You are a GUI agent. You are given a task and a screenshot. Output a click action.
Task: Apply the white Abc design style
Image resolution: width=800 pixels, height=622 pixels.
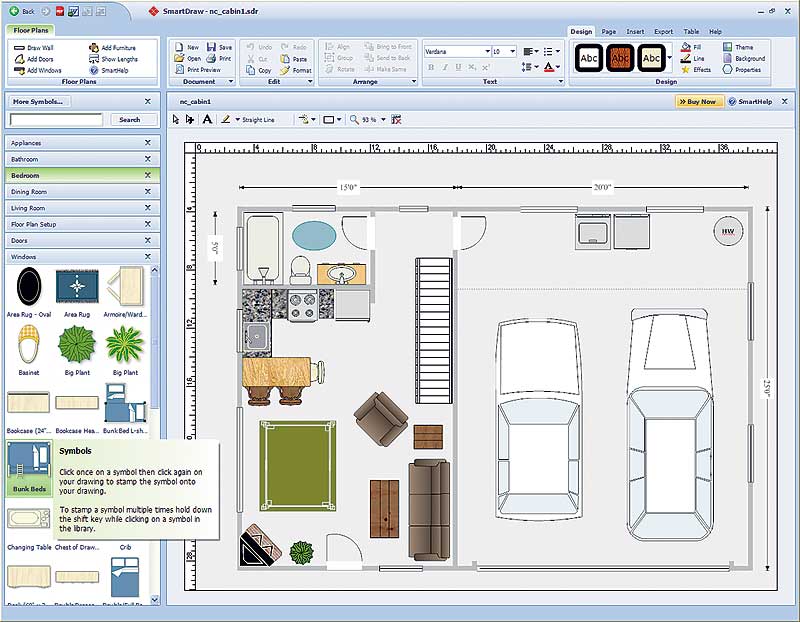[588, 58]
